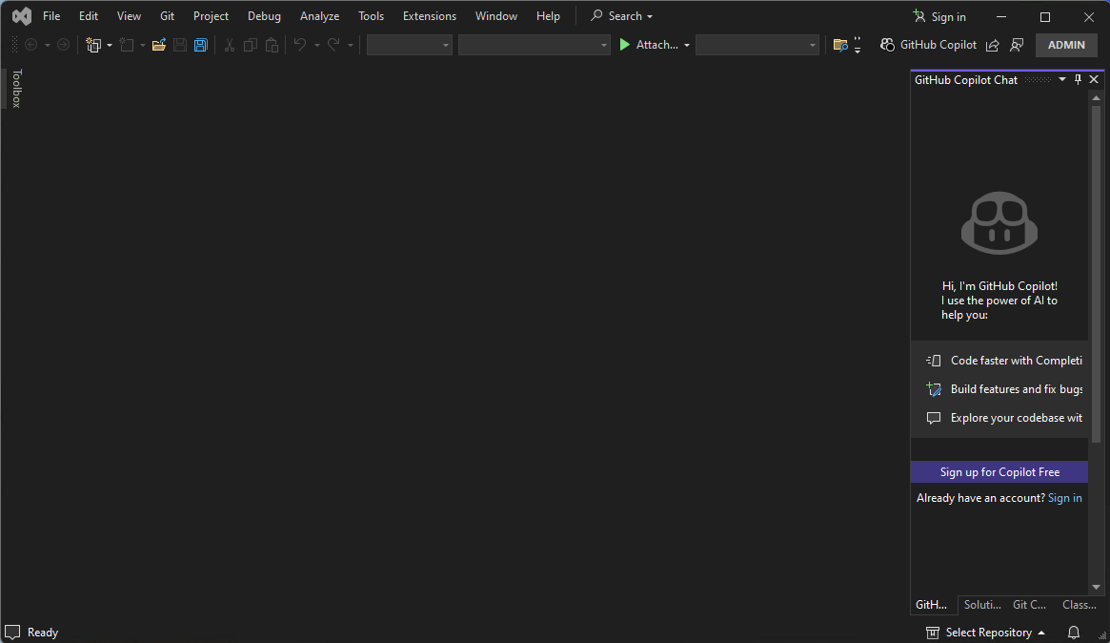The width and height of the screenshot is (1110, 643).
Task: Open the Window menu
Action: click(496, 16)
